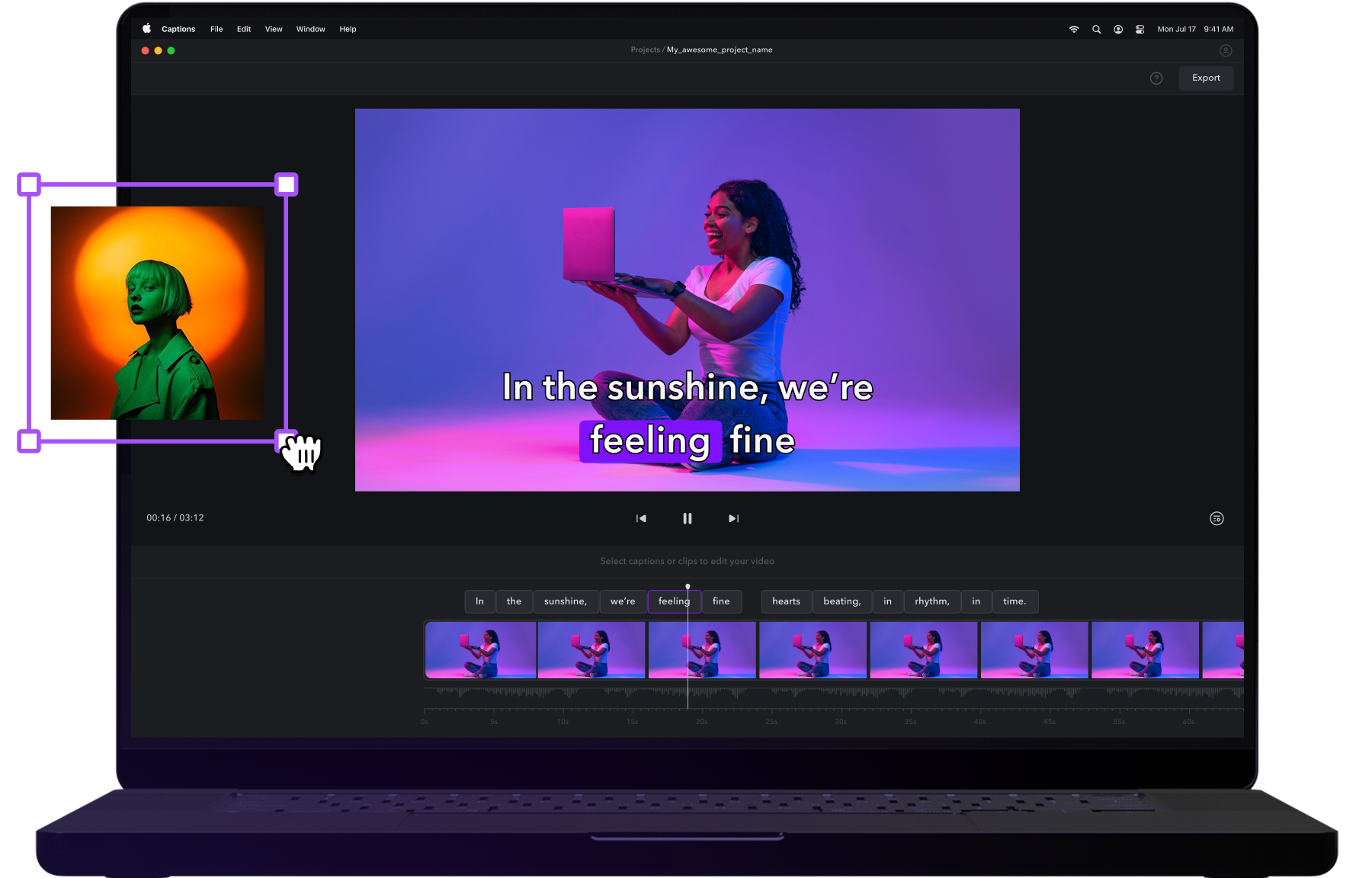Select the 'time.' caption word chip
The width and height of the screenshot is (1372, 878).
tap(1015, 601)
